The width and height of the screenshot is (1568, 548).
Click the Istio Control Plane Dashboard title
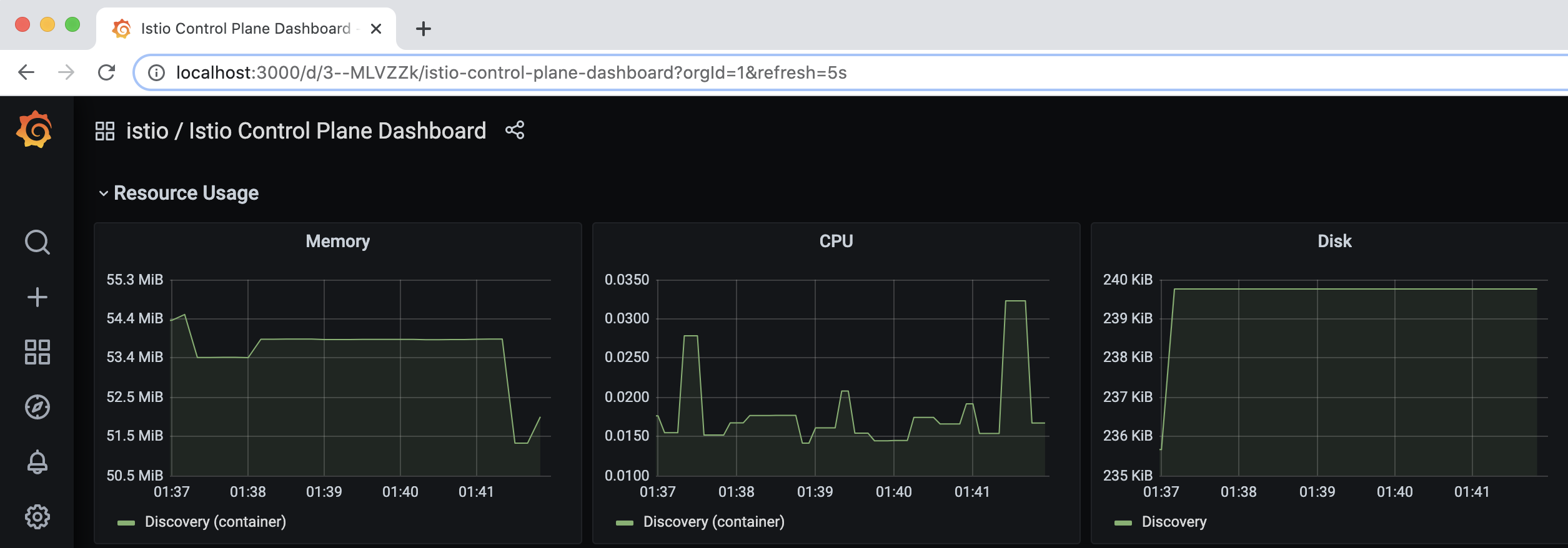tap(337, 131)
